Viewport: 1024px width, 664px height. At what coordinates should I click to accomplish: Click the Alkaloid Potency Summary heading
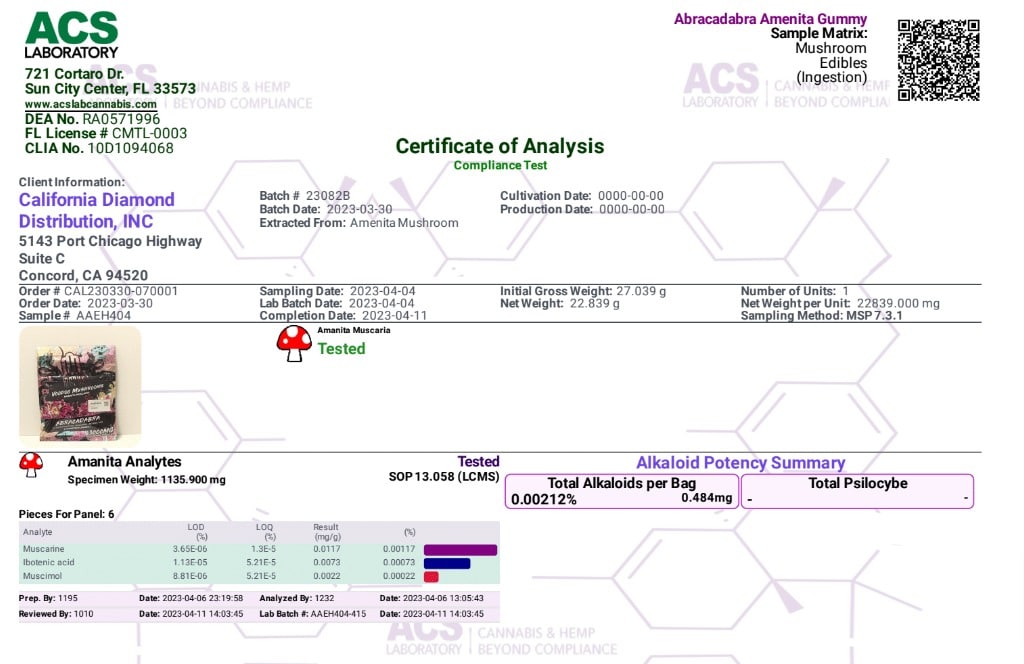point(741,463)
